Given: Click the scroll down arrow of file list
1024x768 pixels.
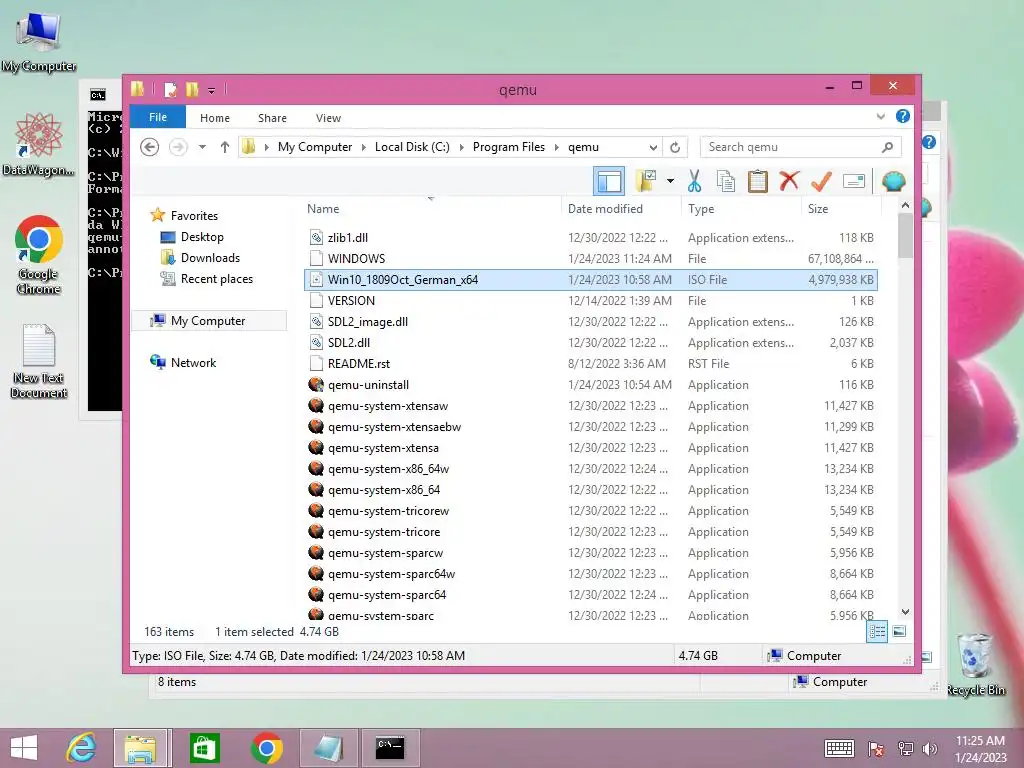Looking at the screenshot, I should pos(905,612).
